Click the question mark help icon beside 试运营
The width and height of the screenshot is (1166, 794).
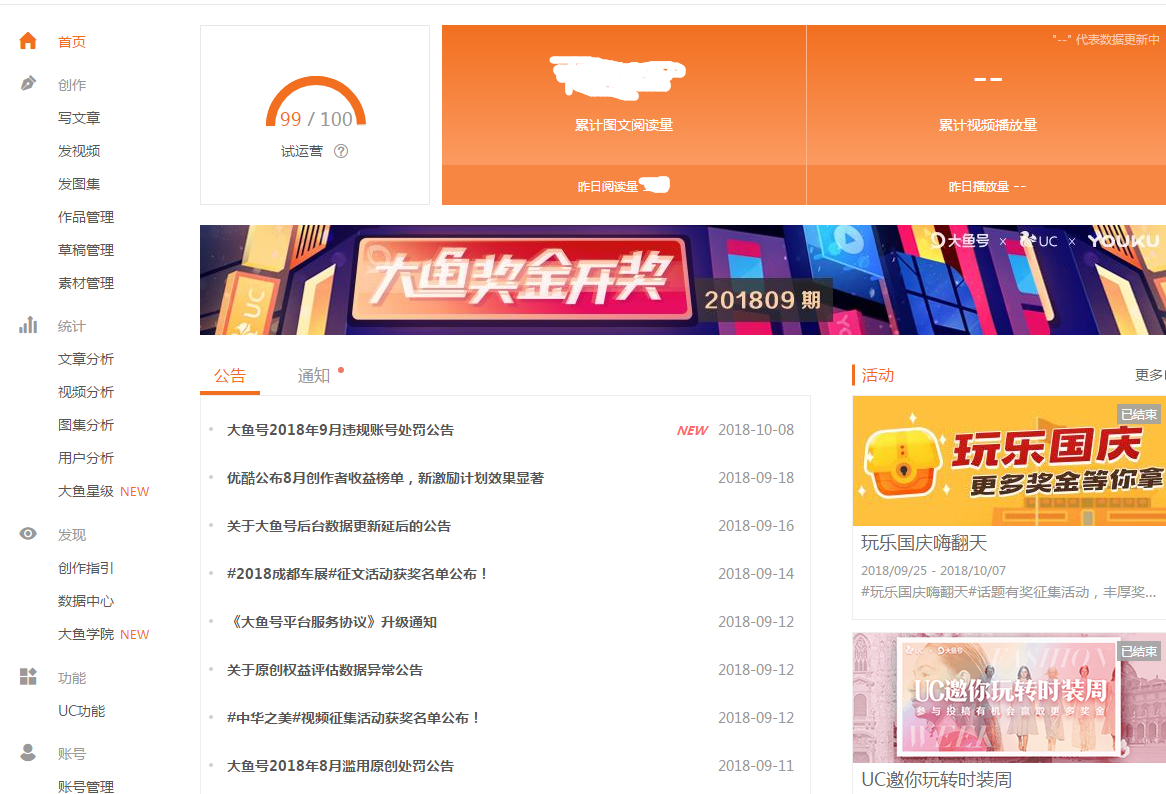pyautogui.click(x=341, y=152)
